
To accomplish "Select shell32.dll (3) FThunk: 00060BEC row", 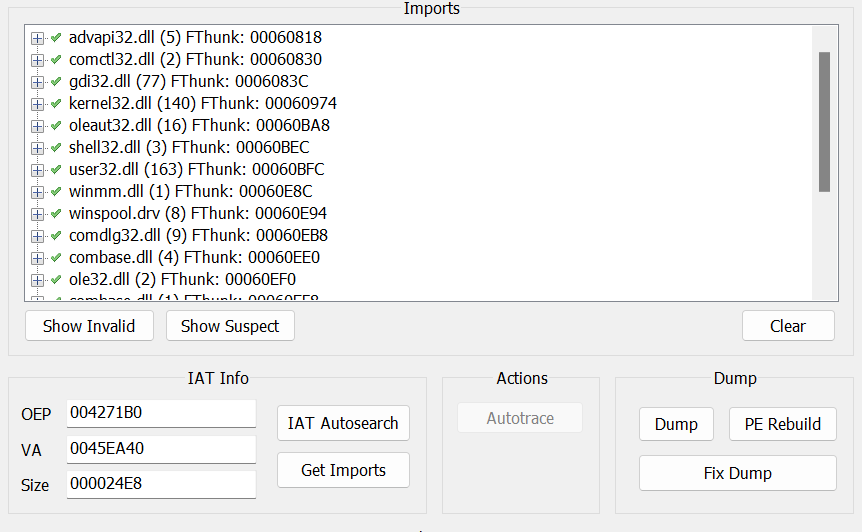I will 189,147.
